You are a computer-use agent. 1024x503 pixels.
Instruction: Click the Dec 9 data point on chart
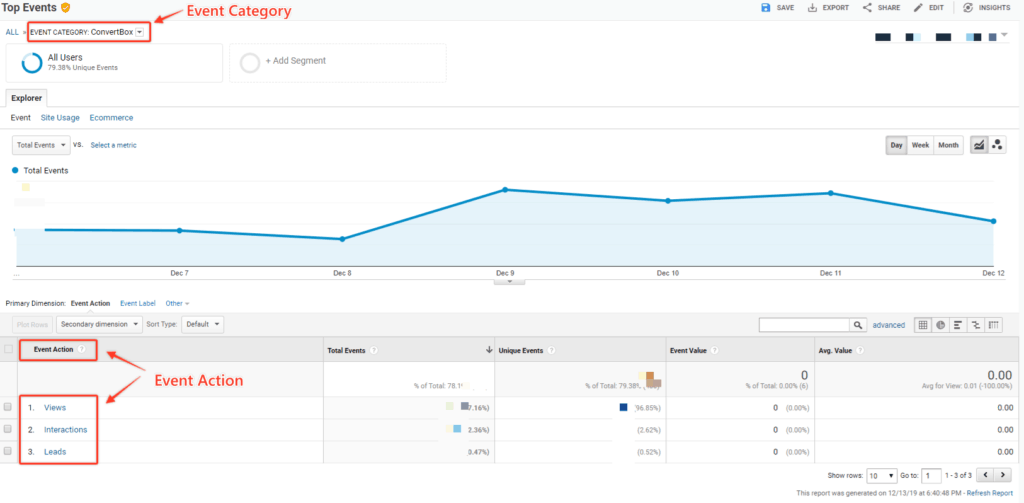tap(505, 189)
